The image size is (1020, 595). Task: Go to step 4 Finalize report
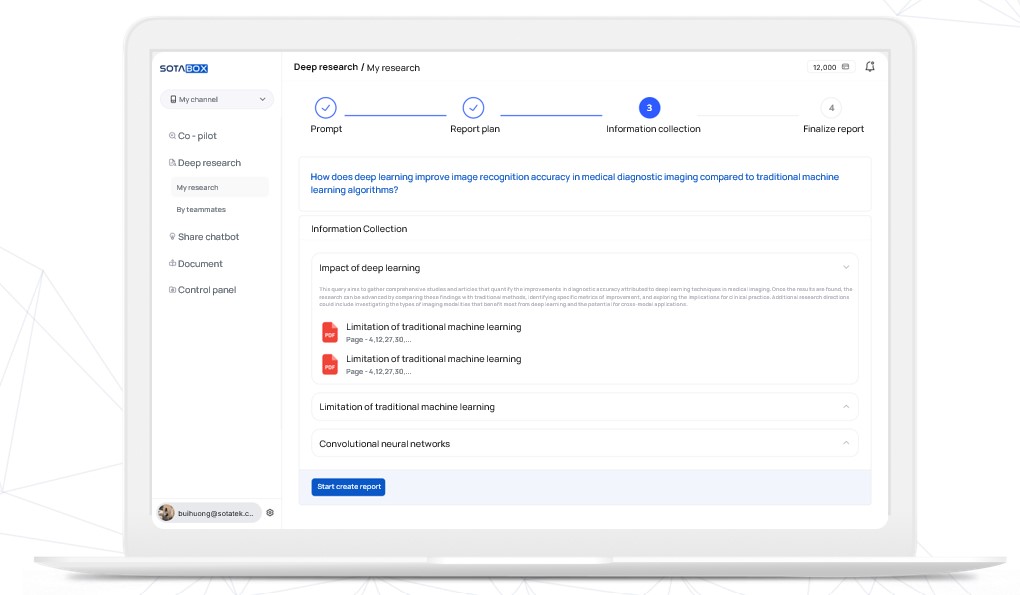[x=831, y=108]
